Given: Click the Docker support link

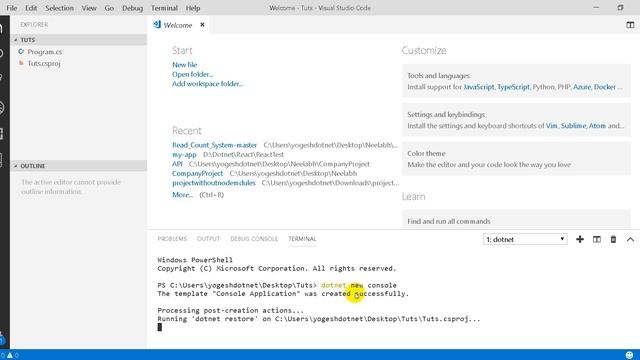Looking at the screenshot, I should point(604,87).
